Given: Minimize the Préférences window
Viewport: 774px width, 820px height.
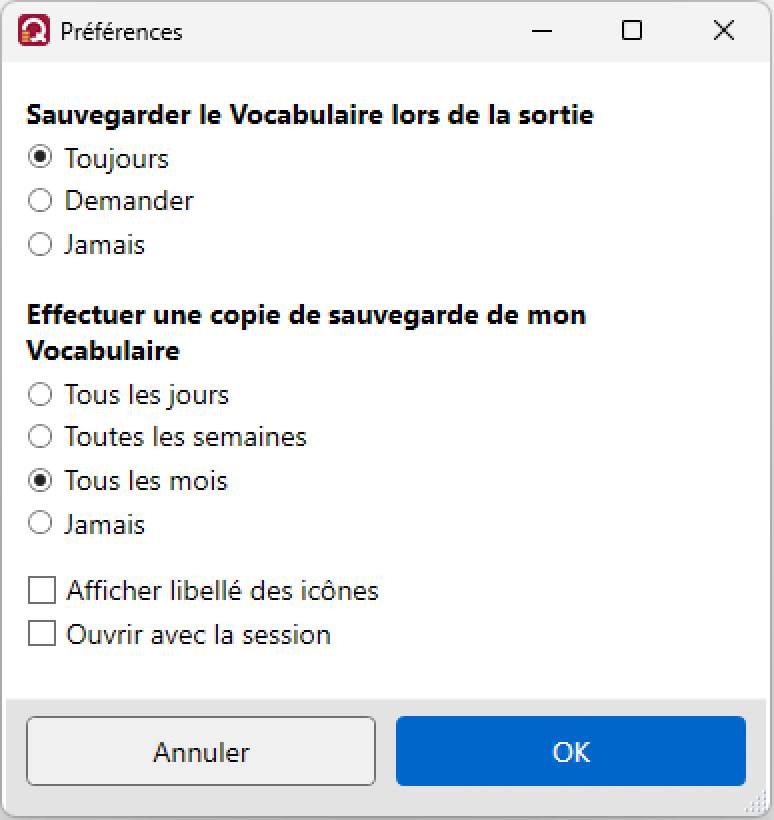Looking at the screenshot, I should click(542, 31).
